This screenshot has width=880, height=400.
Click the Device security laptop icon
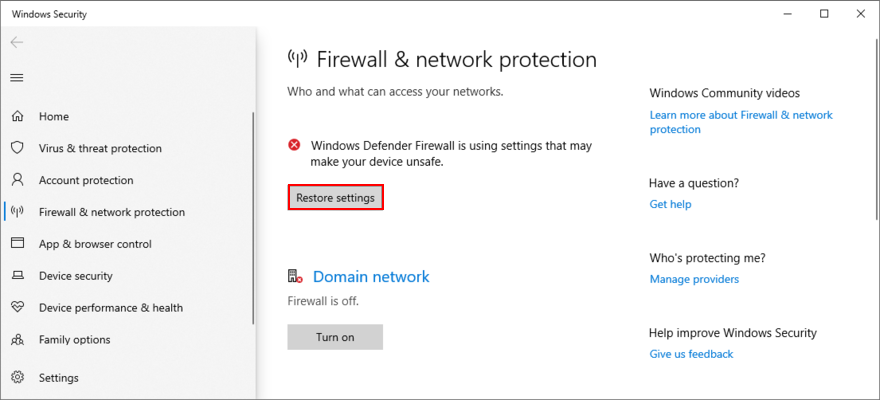point(17,275)
